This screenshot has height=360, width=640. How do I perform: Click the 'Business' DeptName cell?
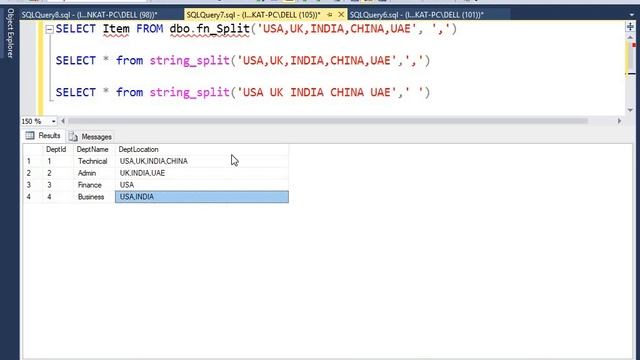pos(94,197)
